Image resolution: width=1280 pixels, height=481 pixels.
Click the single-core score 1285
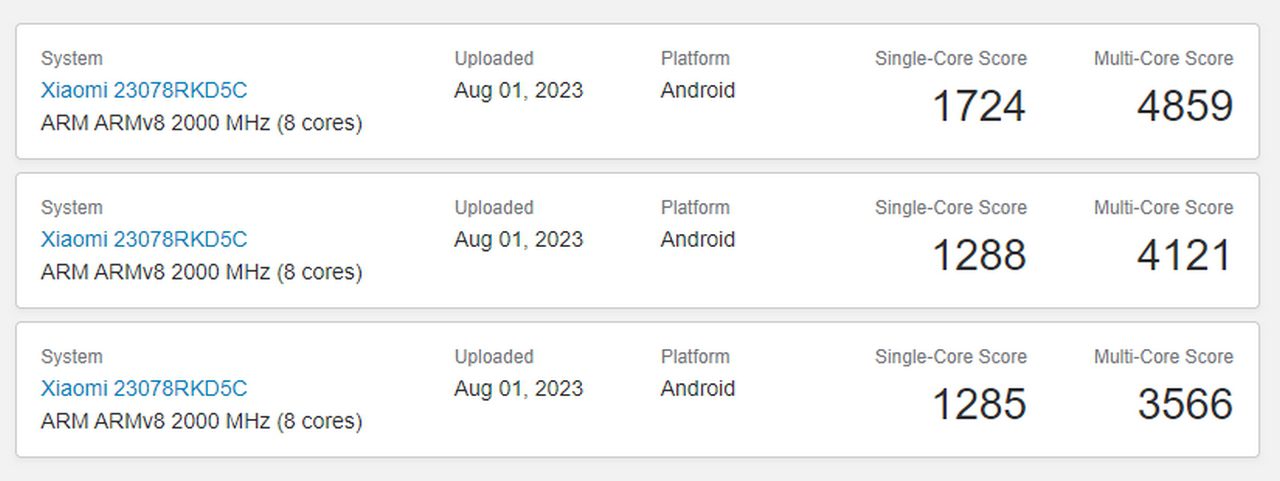pyautogui.click(x=978, y=404)
